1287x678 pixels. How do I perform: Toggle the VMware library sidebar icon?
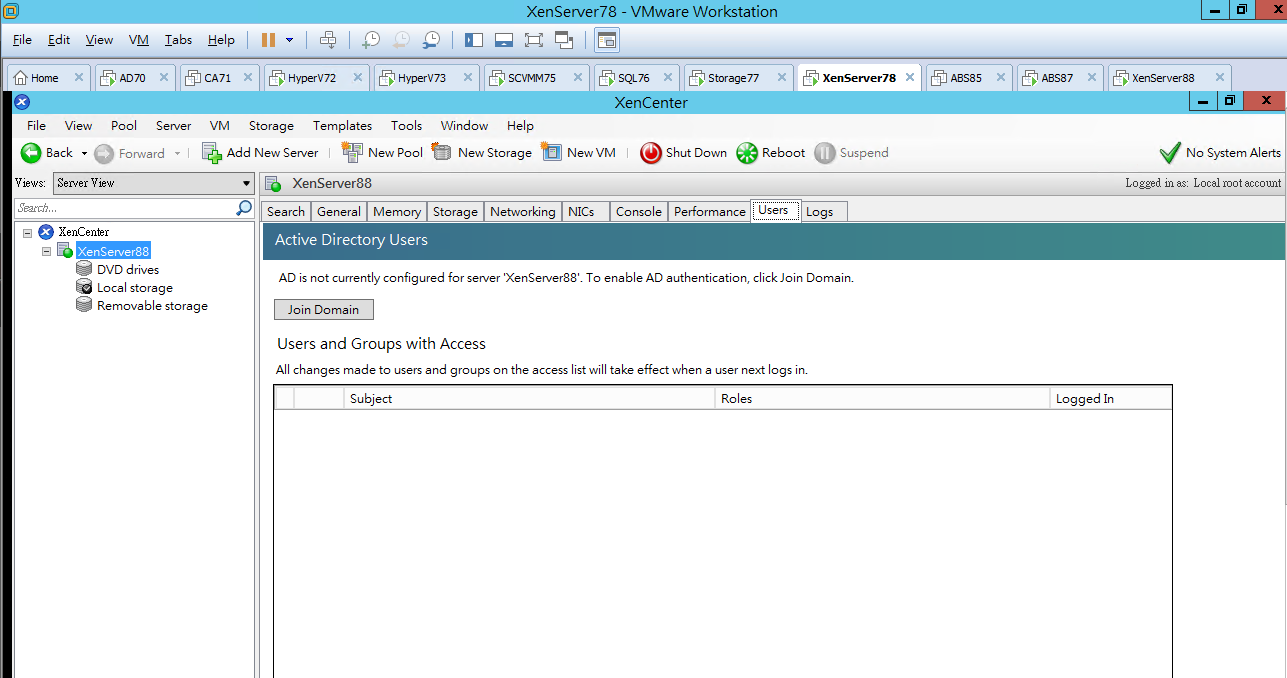474,40
